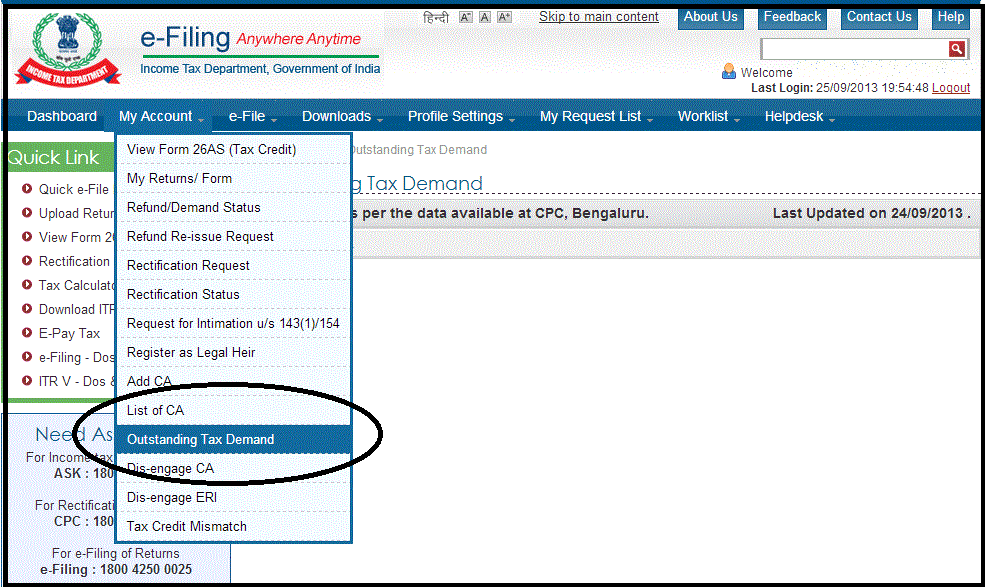985x587 pixels.
Task: Click the Logout link
Action: tap(950, 88)
